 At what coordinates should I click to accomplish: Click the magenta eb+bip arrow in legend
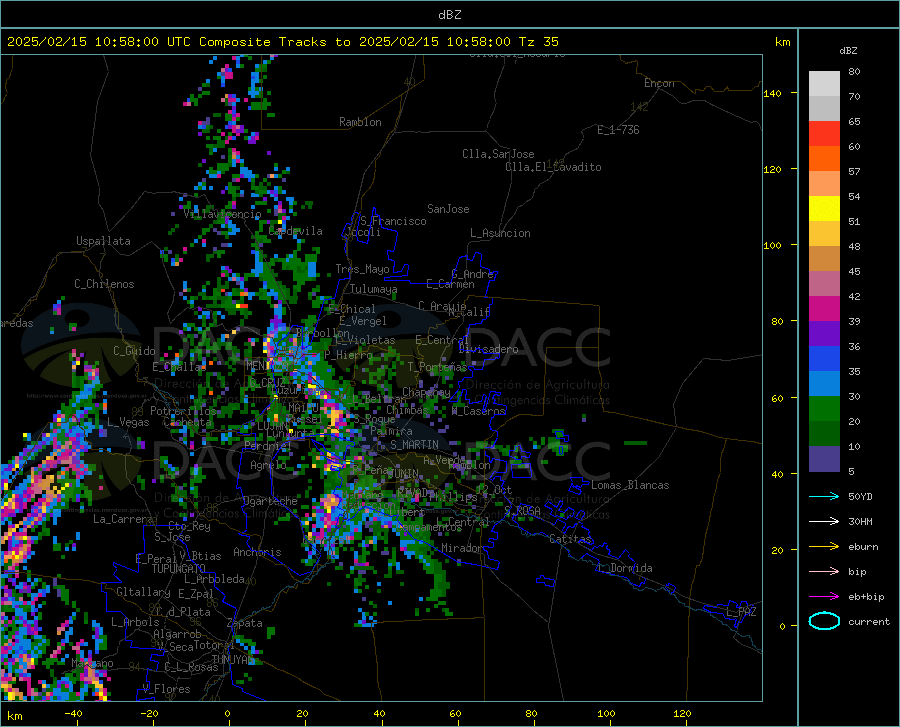click(x=824, y=596)
